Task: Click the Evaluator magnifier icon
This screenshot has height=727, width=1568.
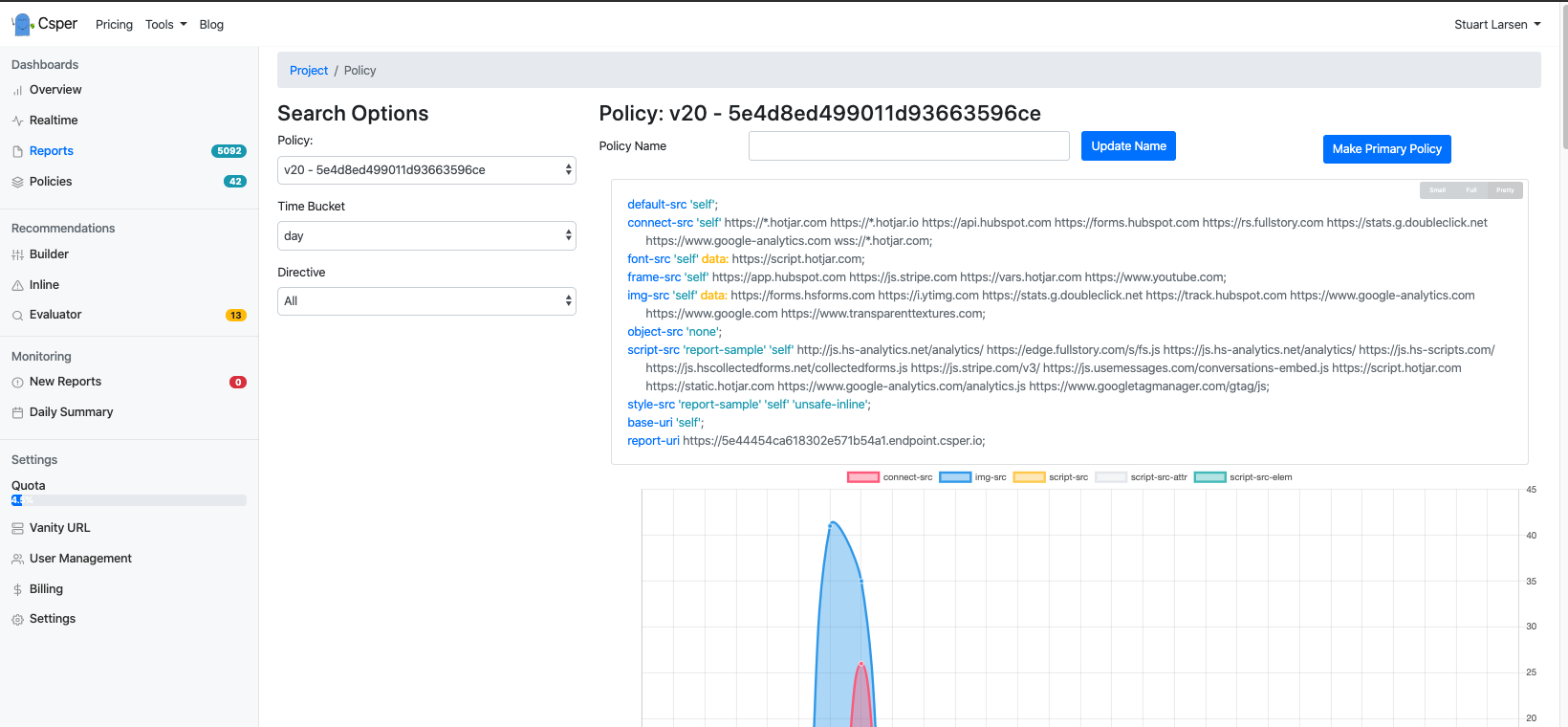Action: point(17,315)
